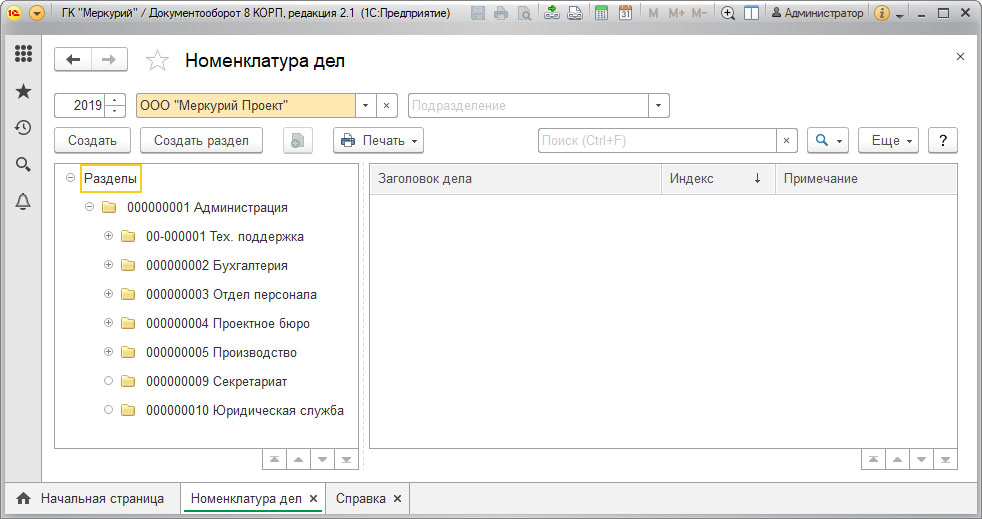Image resolution: width=982 pixels, height=519 pixels.
Task: Open the sections menu grid icon
Action: tap(23, 53)
